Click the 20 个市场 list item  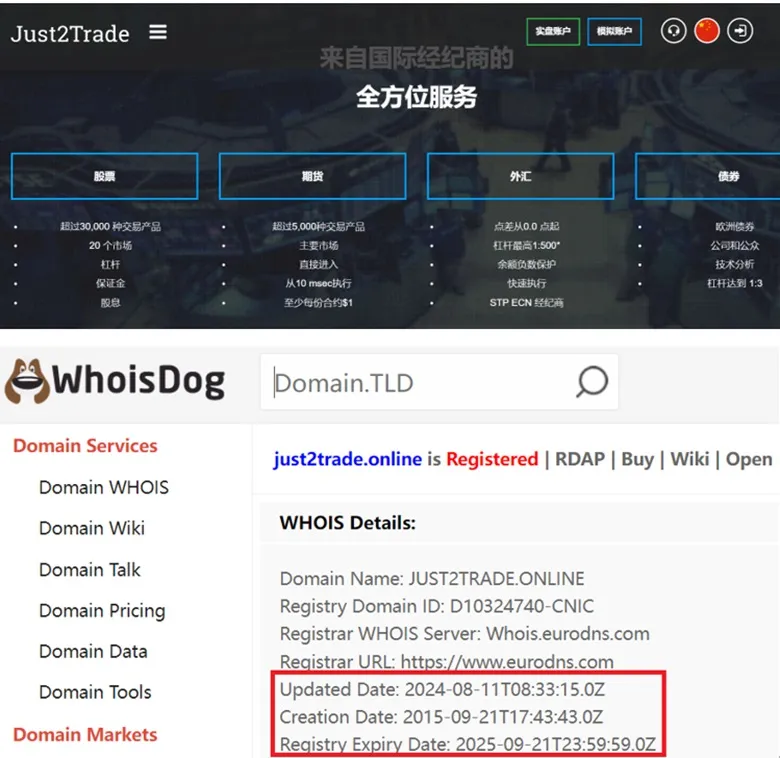tap(110, 246)
